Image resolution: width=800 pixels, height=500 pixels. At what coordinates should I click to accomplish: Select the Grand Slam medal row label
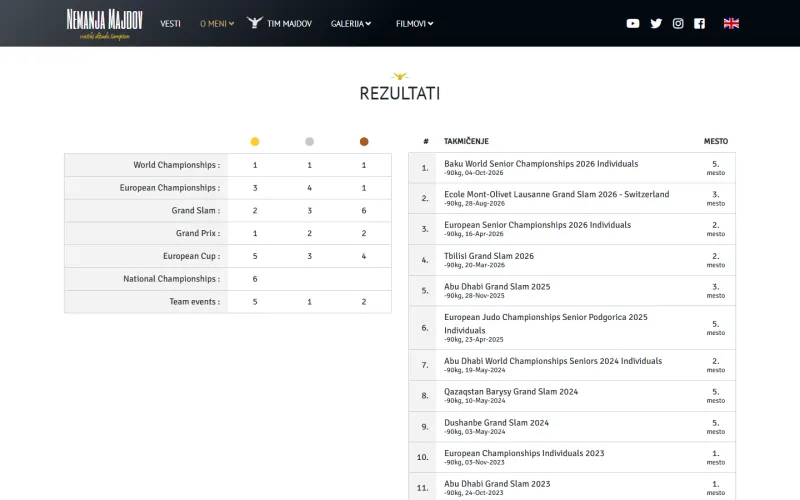click(x=196, y=210)
